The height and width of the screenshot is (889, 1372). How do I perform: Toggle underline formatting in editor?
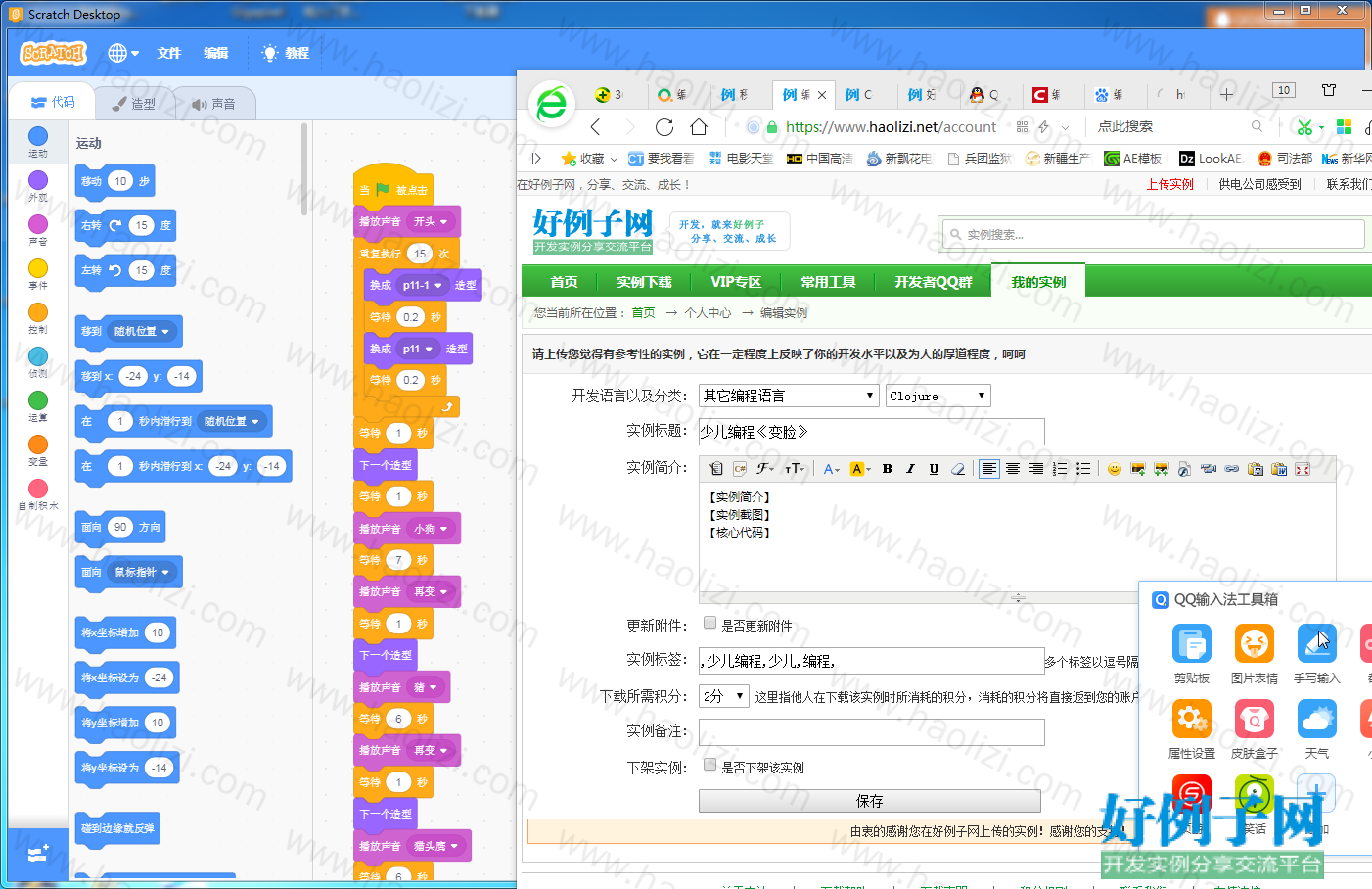pos(934,469)
